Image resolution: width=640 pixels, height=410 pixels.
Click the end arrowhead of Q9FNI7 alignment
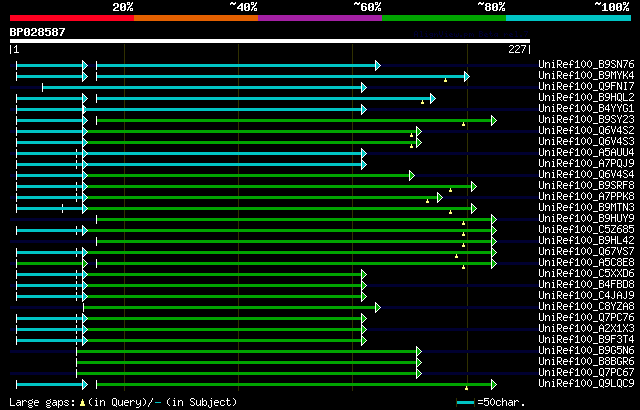364,87
